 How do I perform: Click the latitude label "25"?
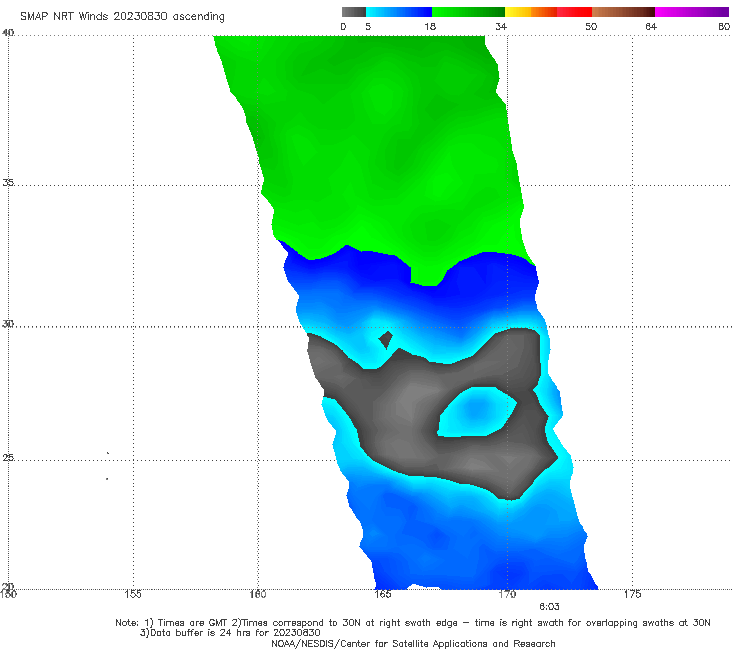coord(8,457)
